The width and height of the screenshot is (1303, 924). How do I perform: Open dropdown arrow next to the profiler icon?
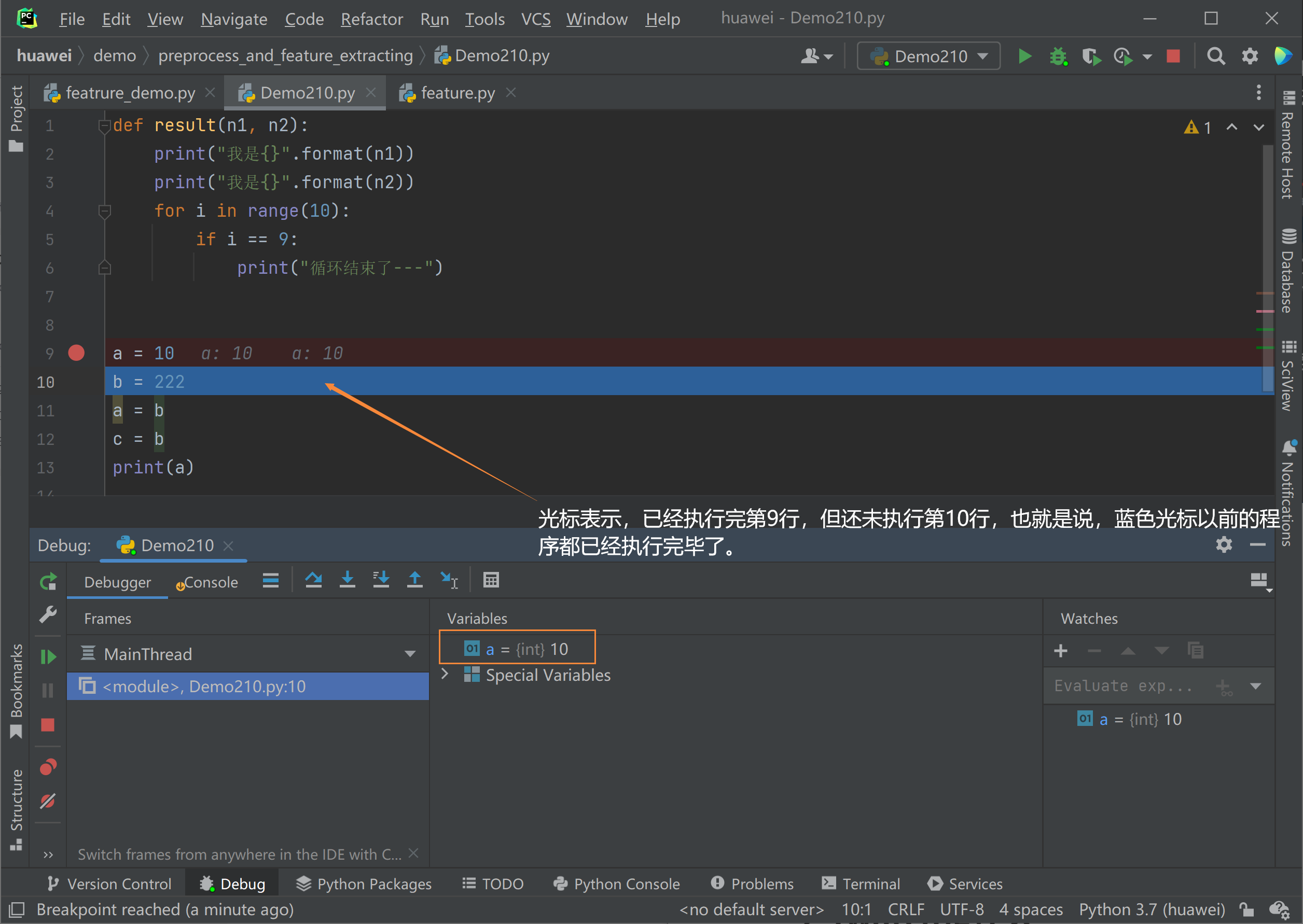click(1147, 57)
